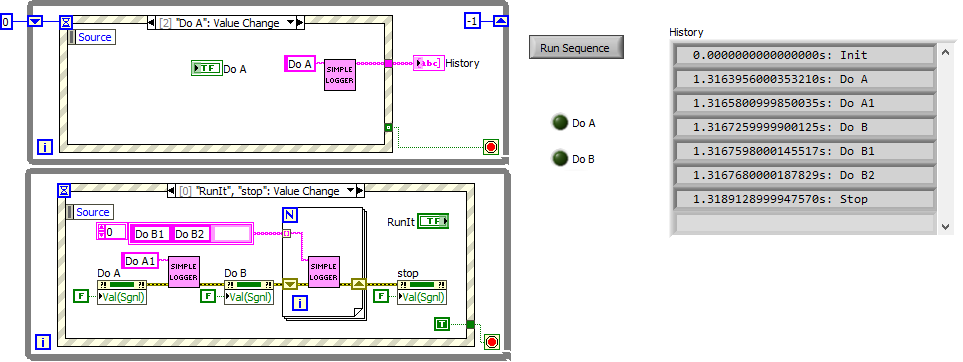This screenshot has width=963, height=362.
Task: Click the For Loop N count terminal
Action: click(x=289, y=215)
